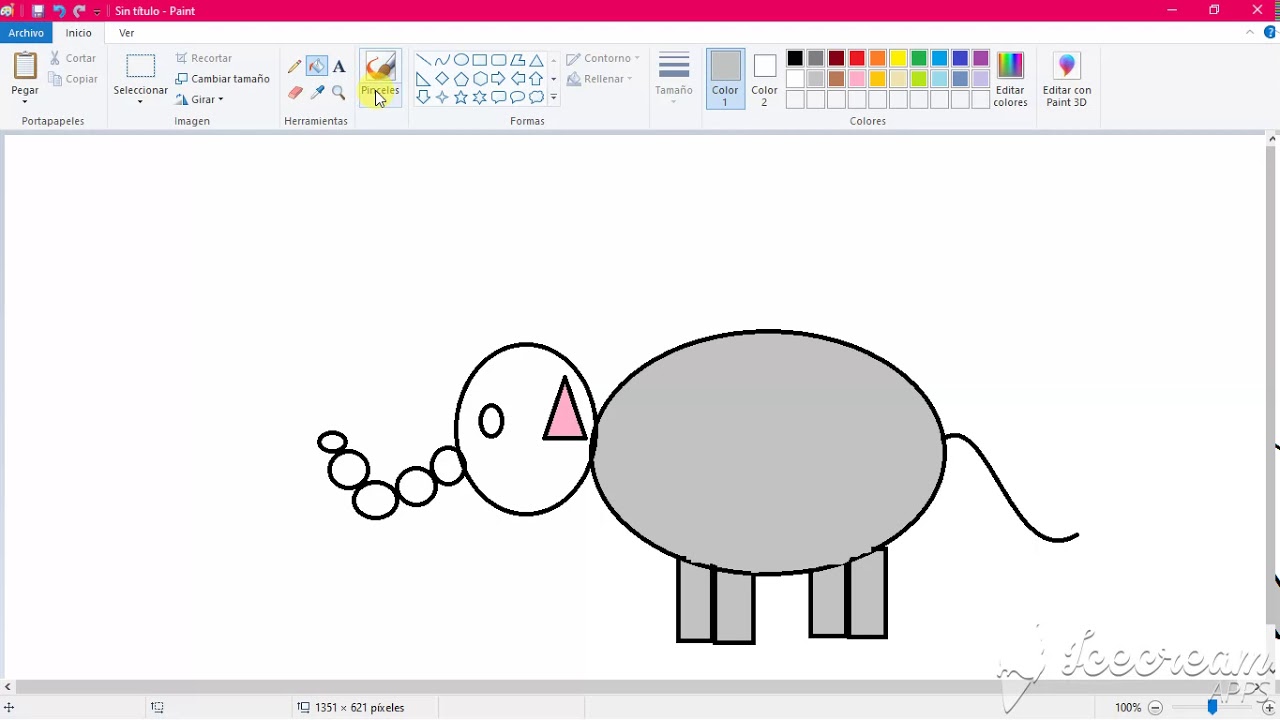
Task: Choose the Pinceles brush tool
Action: tap(380, 78)
